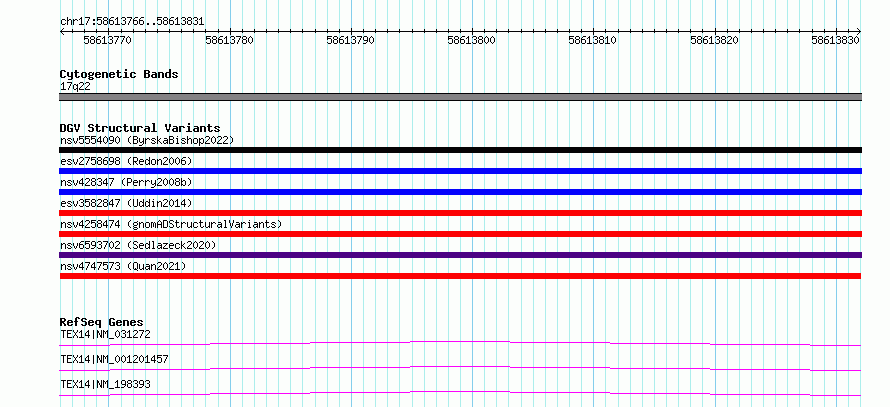Click ruler position 58613820
This screenshot has width=890, height=407.
tap(715, 41)
